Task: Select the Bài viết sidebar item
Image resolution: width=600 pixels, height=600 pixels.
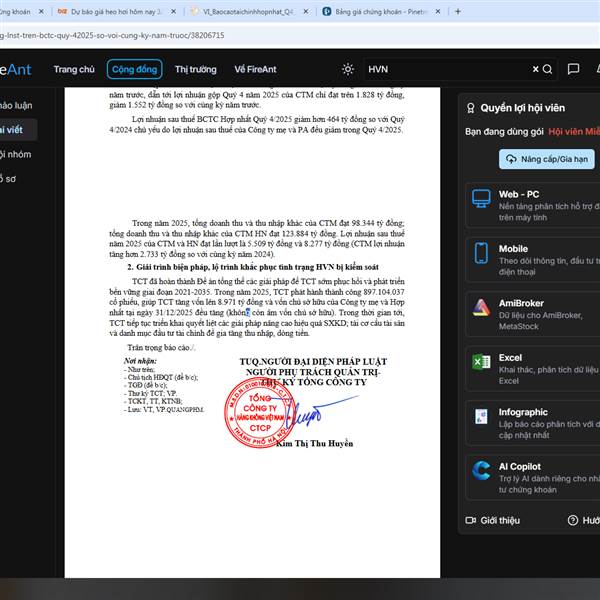Action: pos(17,130)
